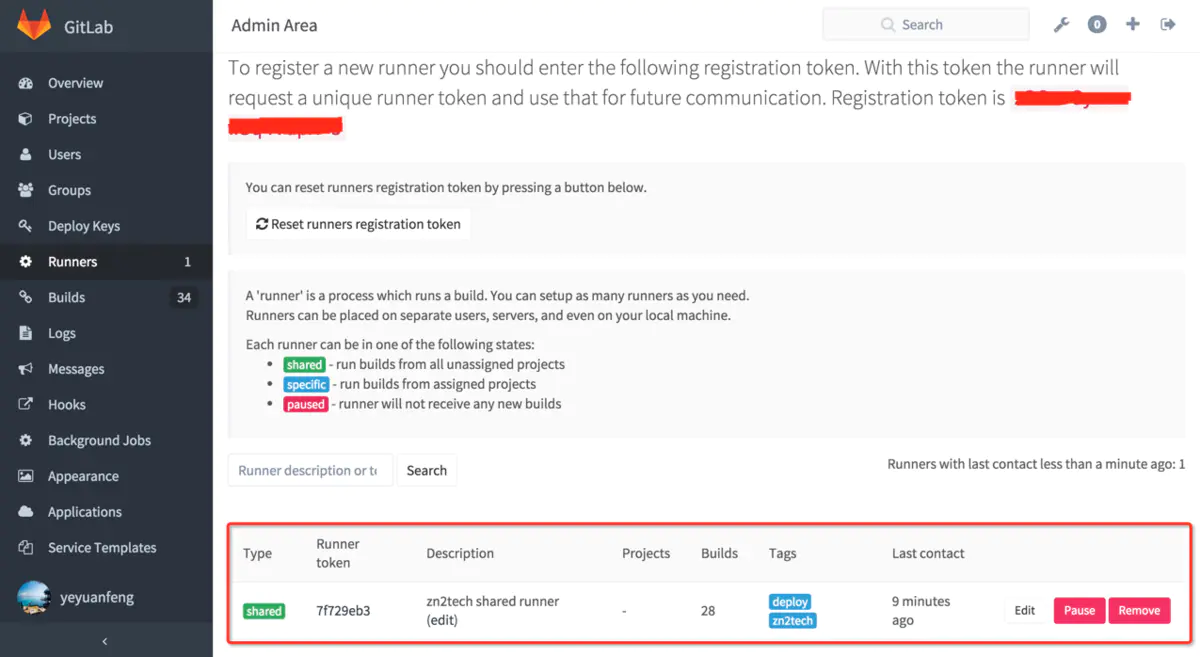Go to Service Templates page
This screenshot has height=657, width=1200.
coord(102,548)
